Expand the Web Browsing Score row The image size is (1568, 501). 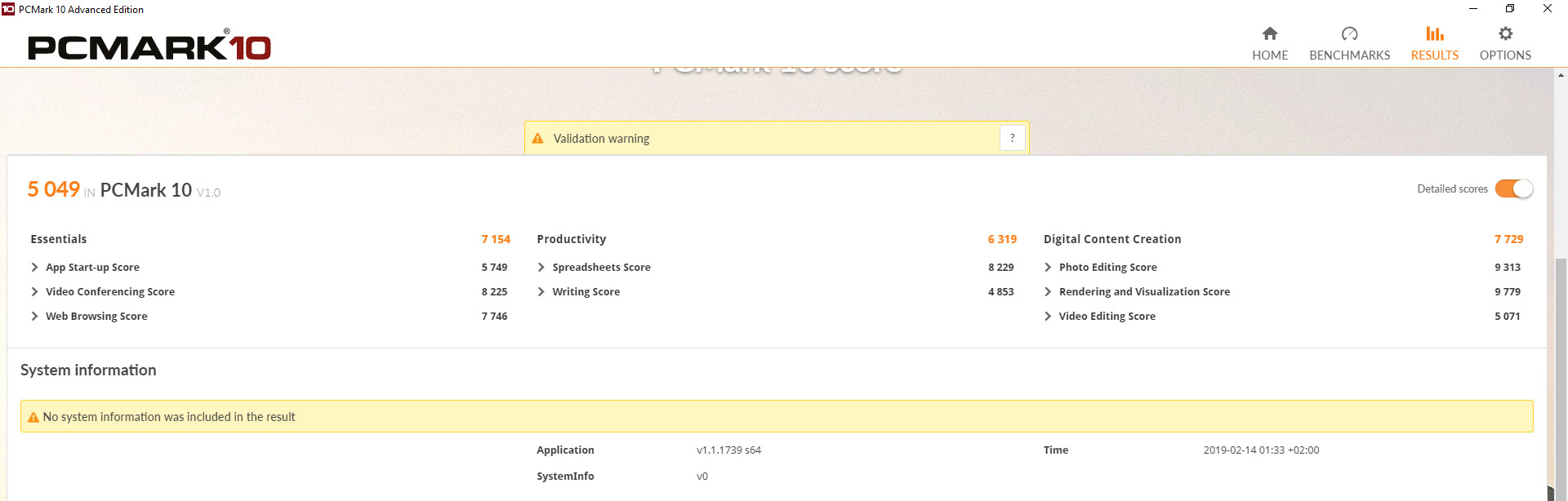(x=34, y=316)
